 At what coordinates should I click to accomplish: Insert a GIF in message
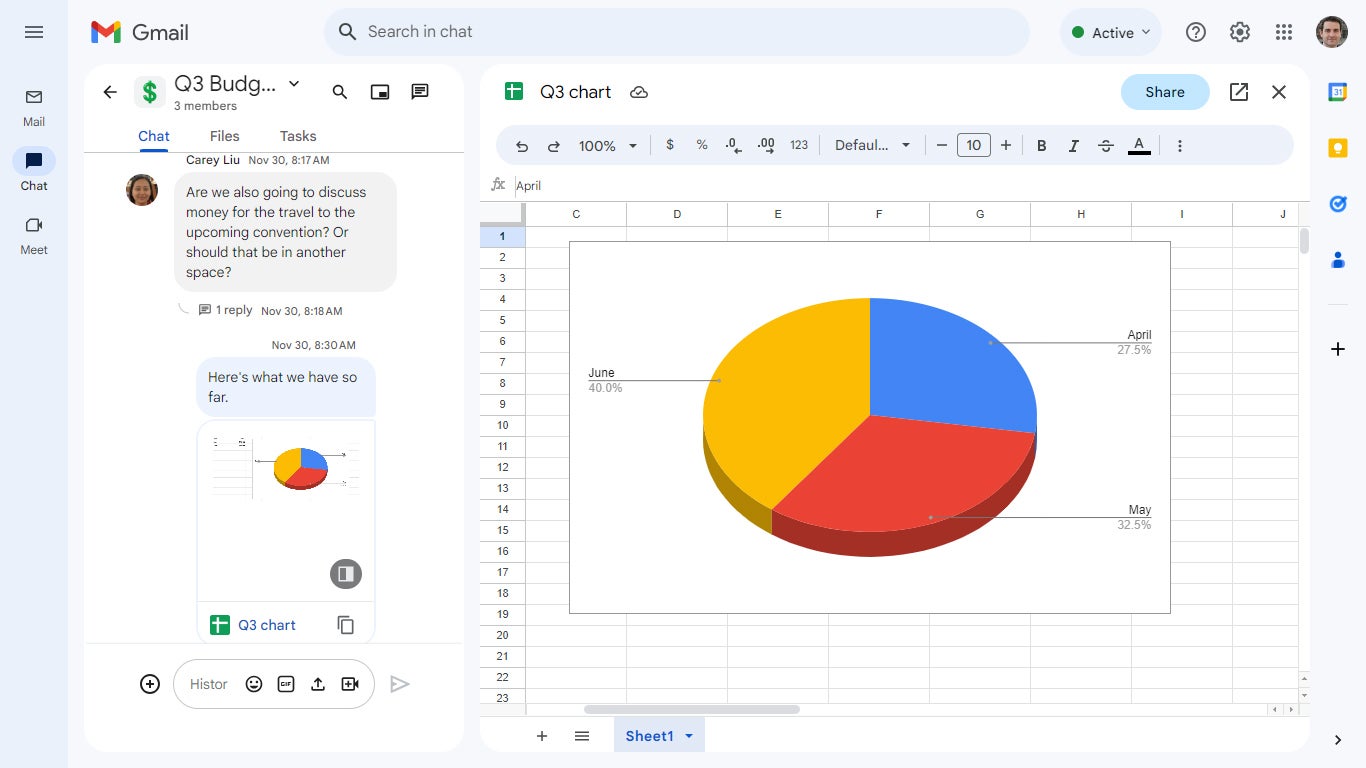coord(286,684)
